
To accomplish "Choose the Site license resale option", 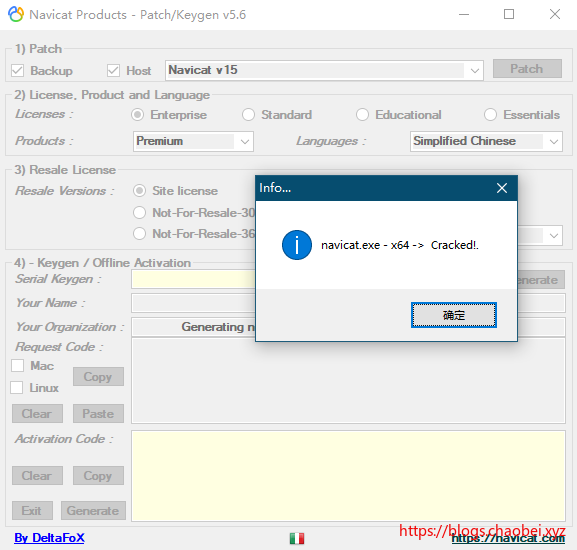I will pyautogui.click(x=139, y=191).
